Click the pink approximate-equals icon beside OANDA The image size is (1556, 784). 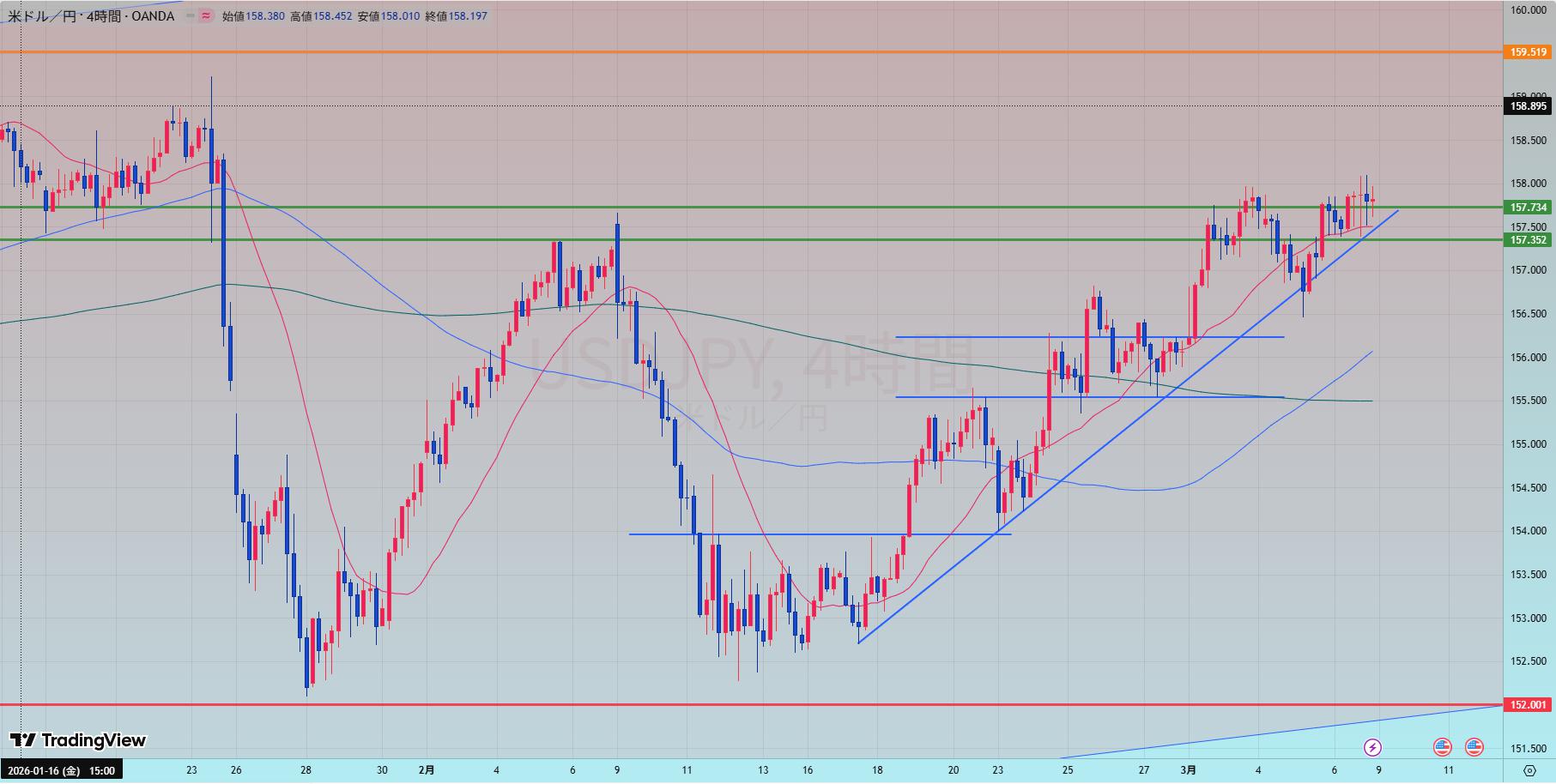point(206,15)
